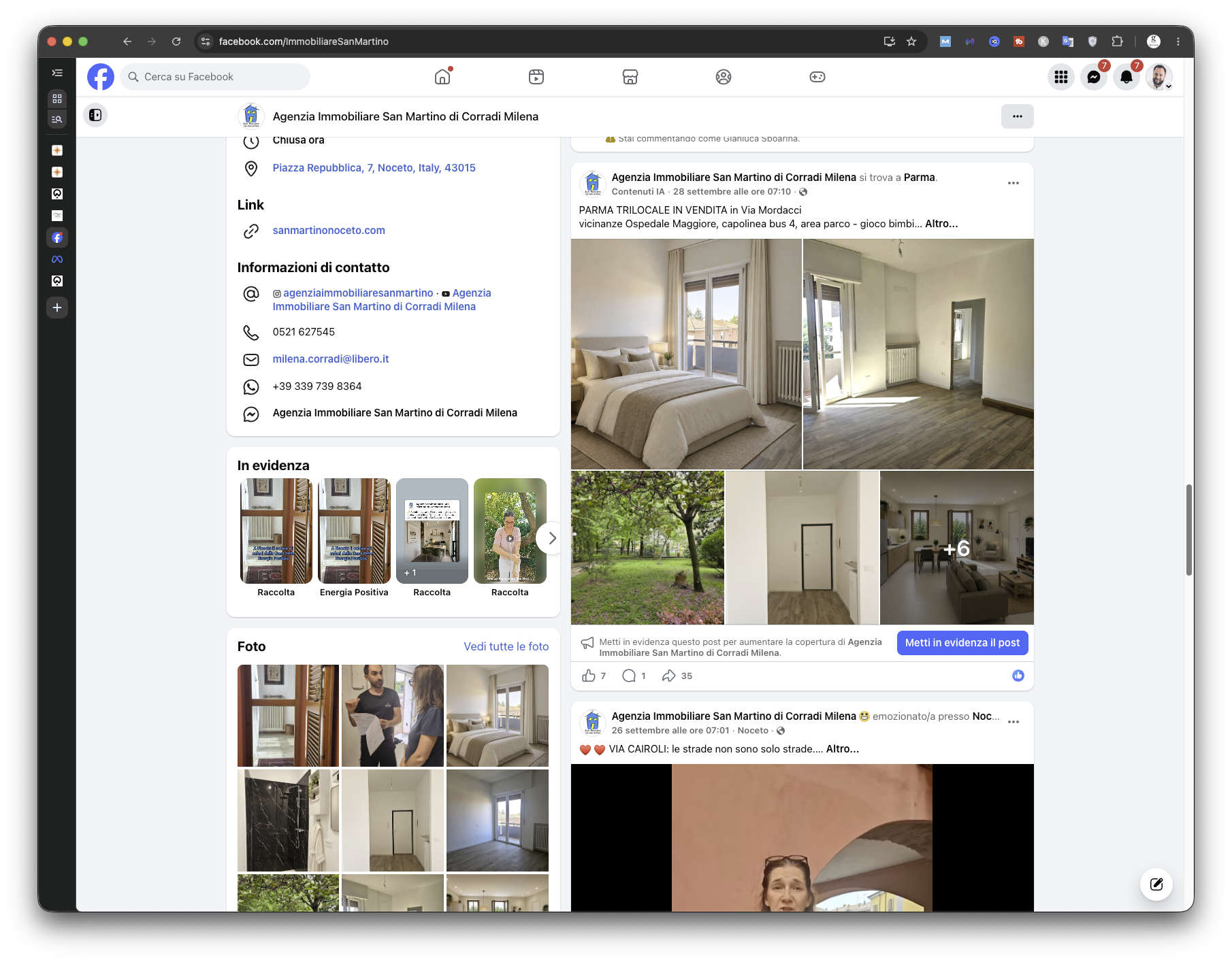1232x962 pixels.
Task: Open the Piazza Repubblica address link
Action: pos(374,168)
